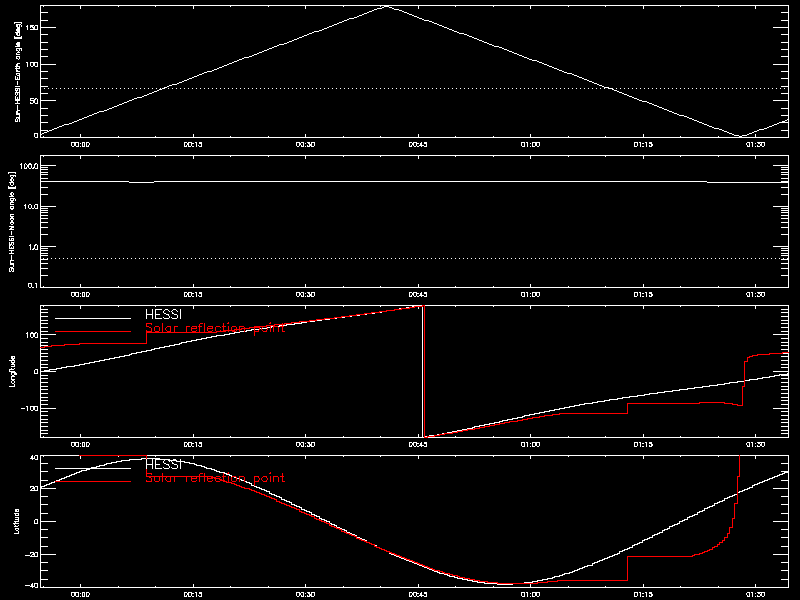Click Solar reflection point legend in Longitude plot
This screenshot has width=800, height=600.
coord(215,328)
